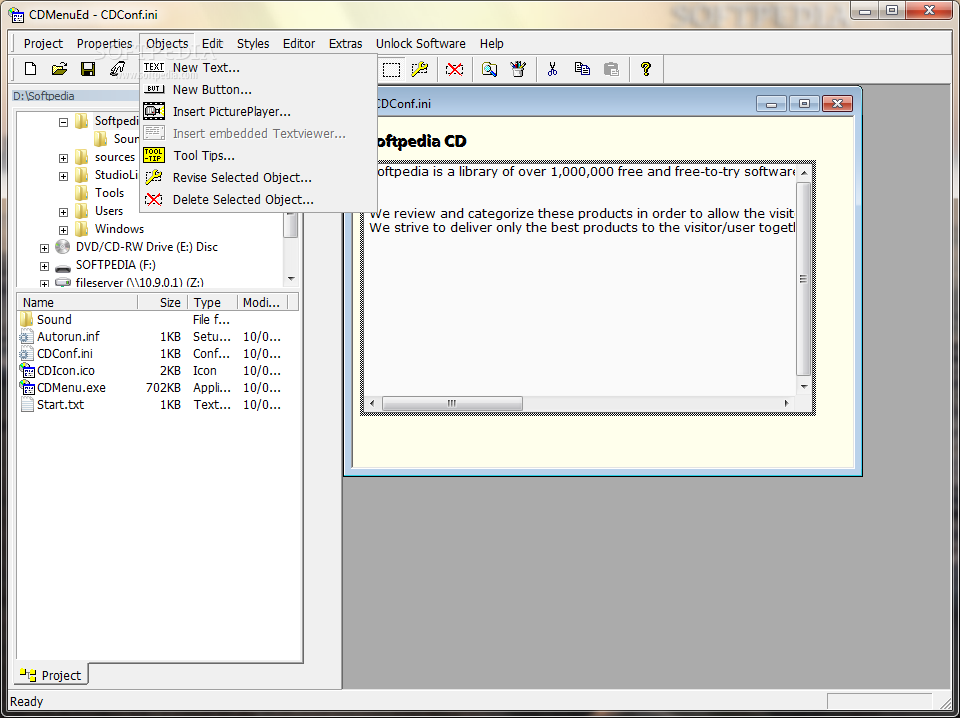This screenshot has width=960, height=718.
Task: Click the red X Delete Object toolbar icon
Action: 454,69
